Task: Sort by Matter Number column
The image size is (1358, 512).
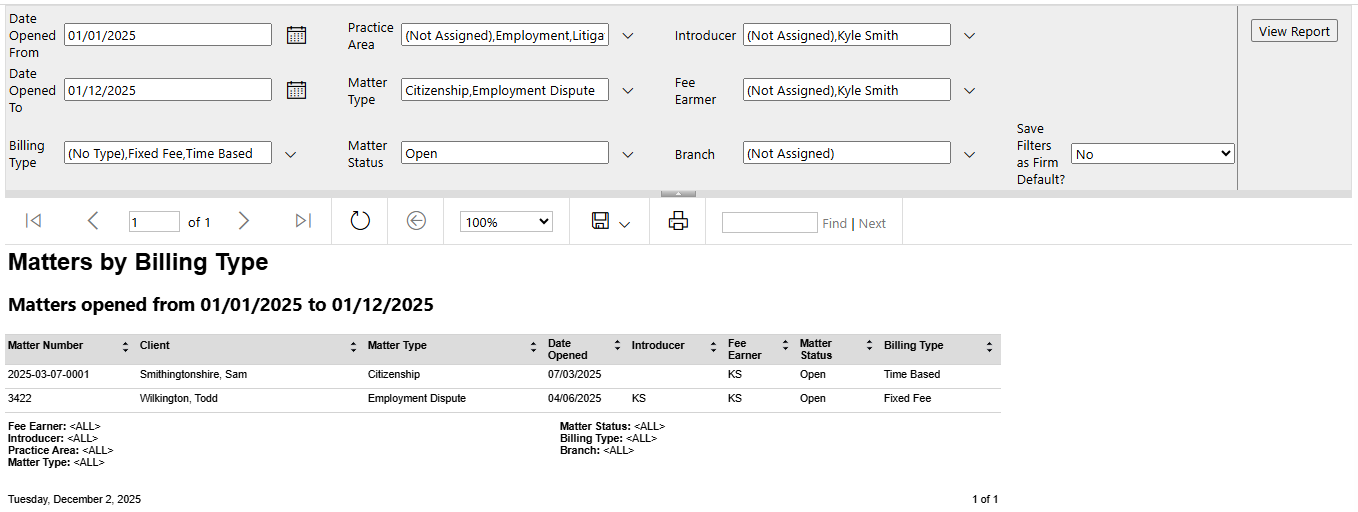Action: click(x=125, y=347)
